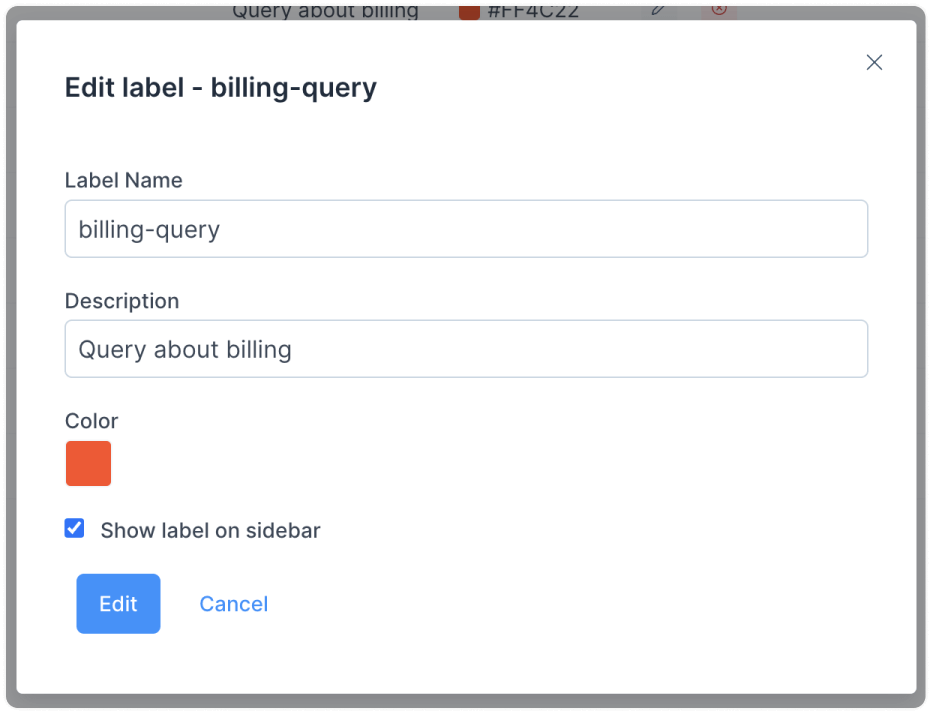
Task: Click the pencil edit icon behind dialog
Action: tap(658, 10)
